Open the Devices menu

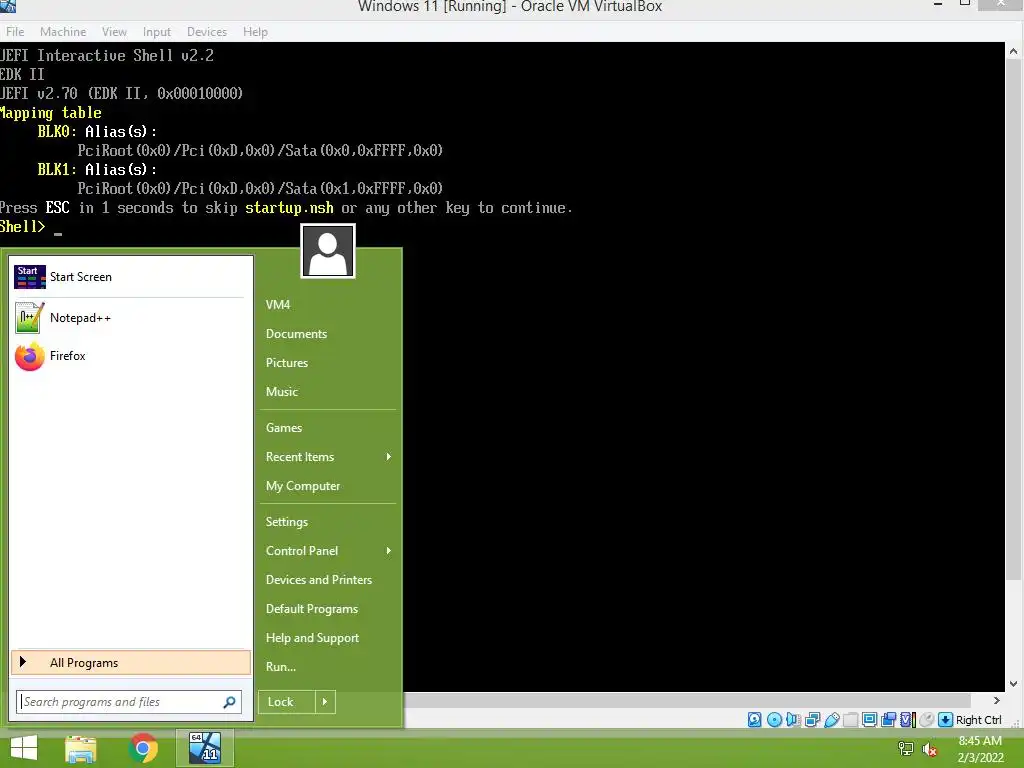pos(207,31)
